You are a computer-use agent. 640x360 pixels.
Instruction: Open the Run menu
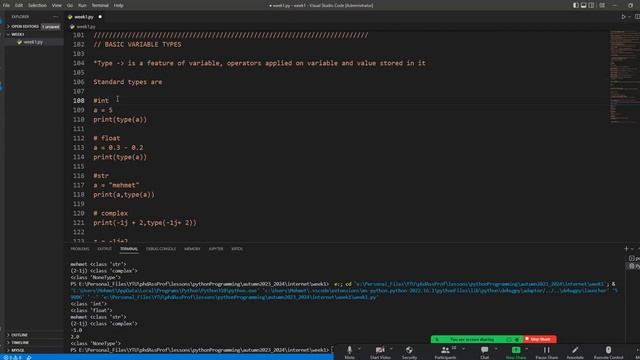pyautogui.click(x=82, y=5)
